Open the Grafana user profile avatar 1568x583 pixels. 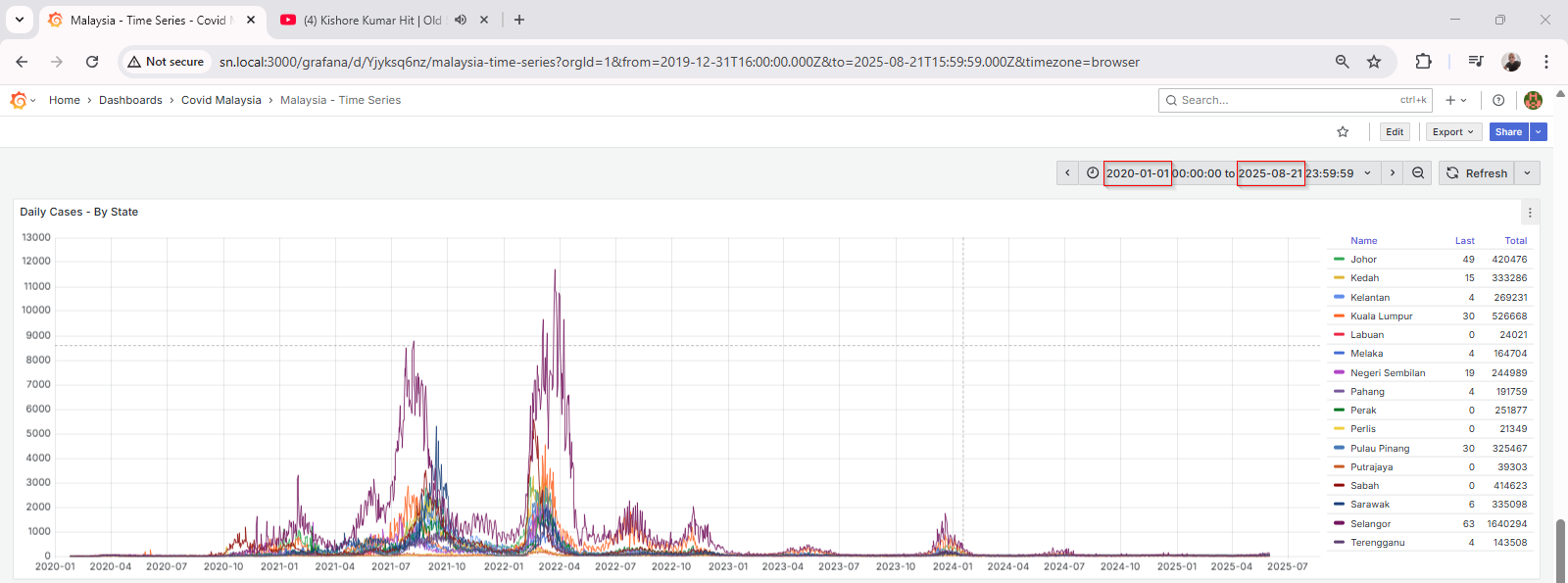tap(1533, 100)
